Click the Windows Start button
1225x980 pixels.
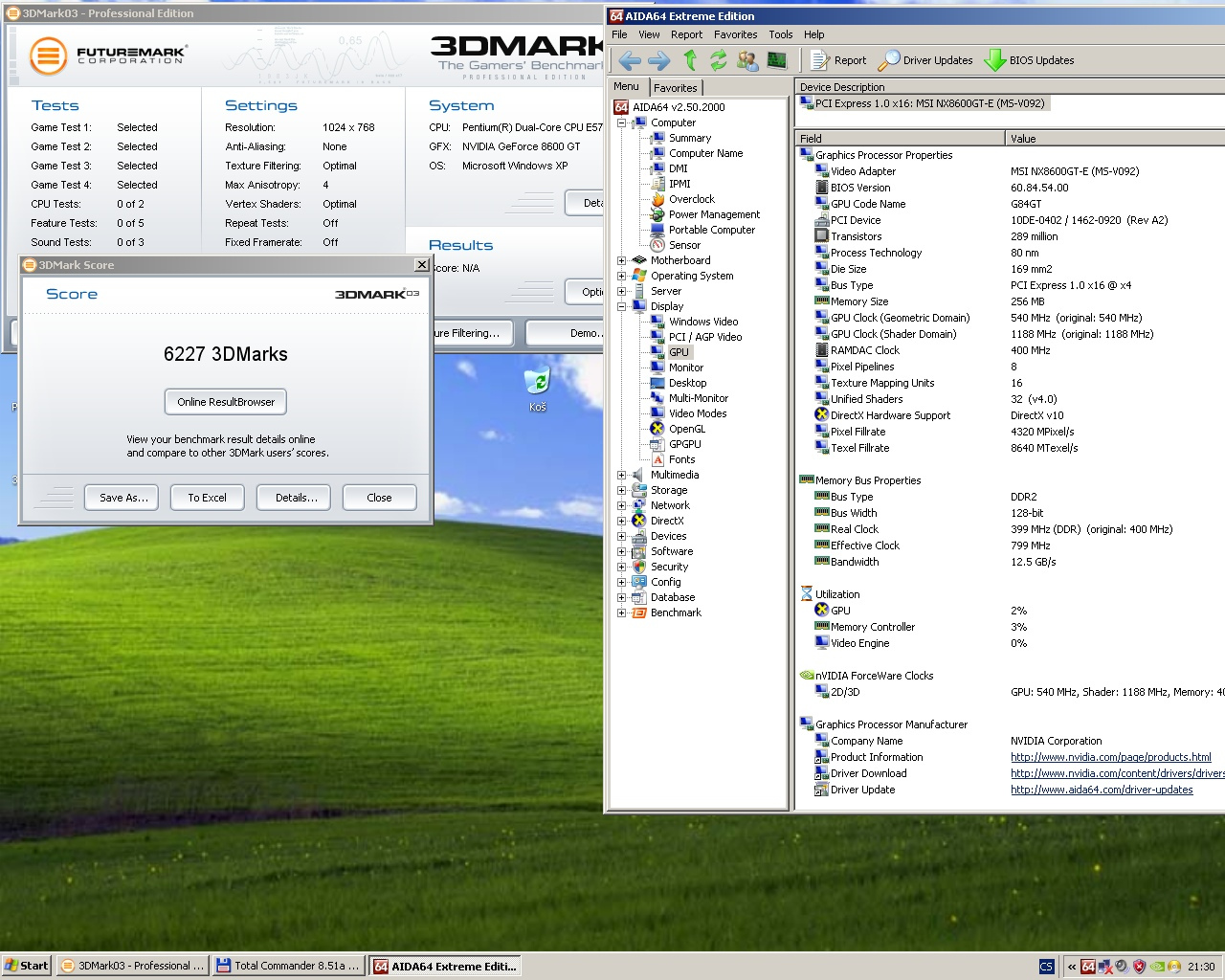(x=27, y=966)
